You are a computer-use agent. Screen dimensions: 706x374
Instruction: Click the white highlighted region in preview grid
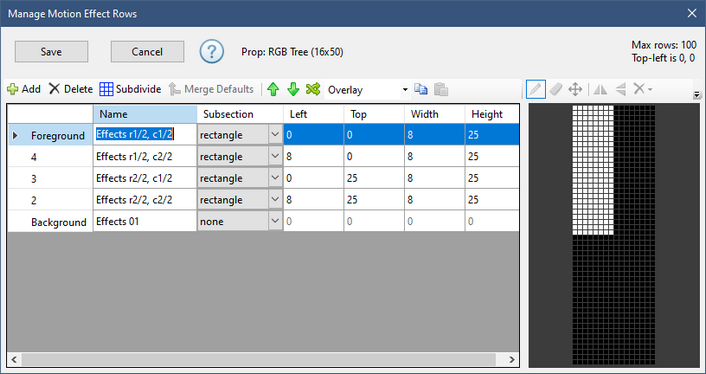click(593, 170)
